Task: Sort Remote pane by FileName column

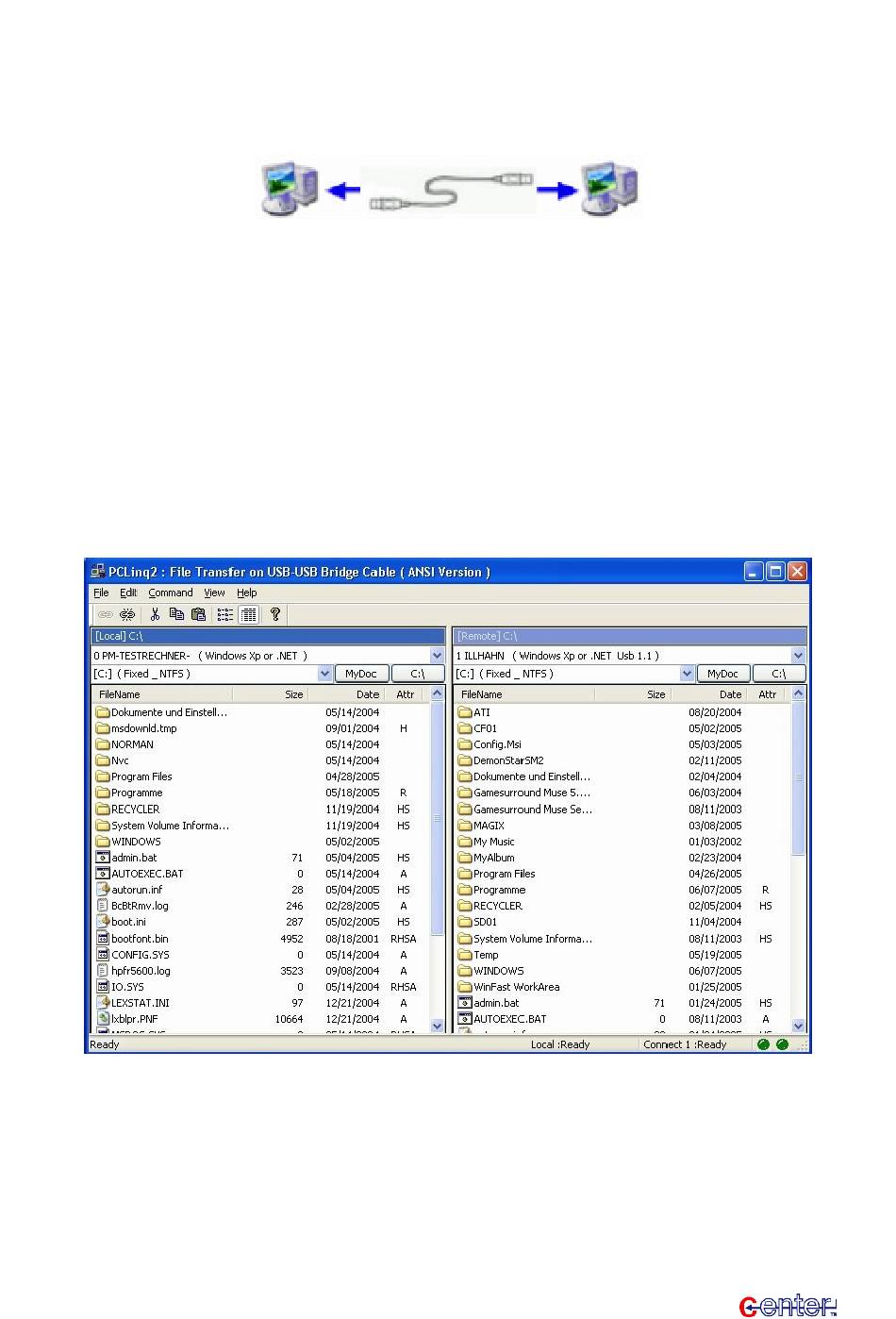Action: pyautogui.click(x=524, y=694)
